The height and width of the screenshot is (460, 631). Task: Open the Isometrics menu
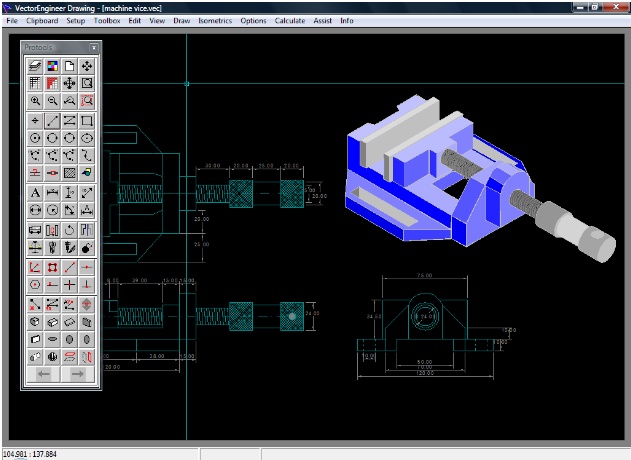tap(215, 21)
